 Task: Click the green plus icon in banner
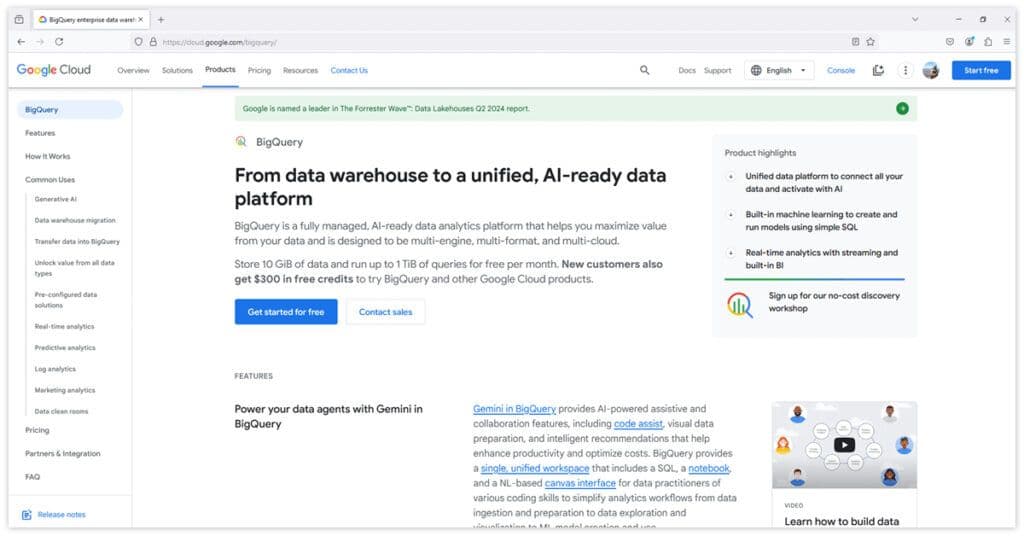pyautogui.click(x=902, y=108)
